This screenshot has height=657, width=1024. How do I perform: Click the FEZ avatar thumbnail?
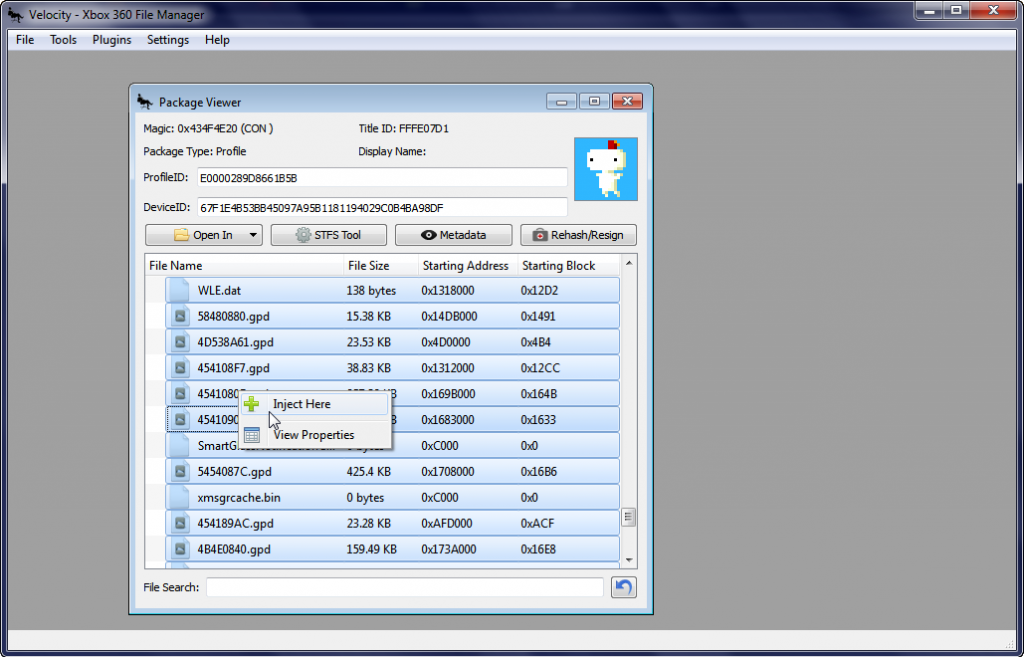606,169
